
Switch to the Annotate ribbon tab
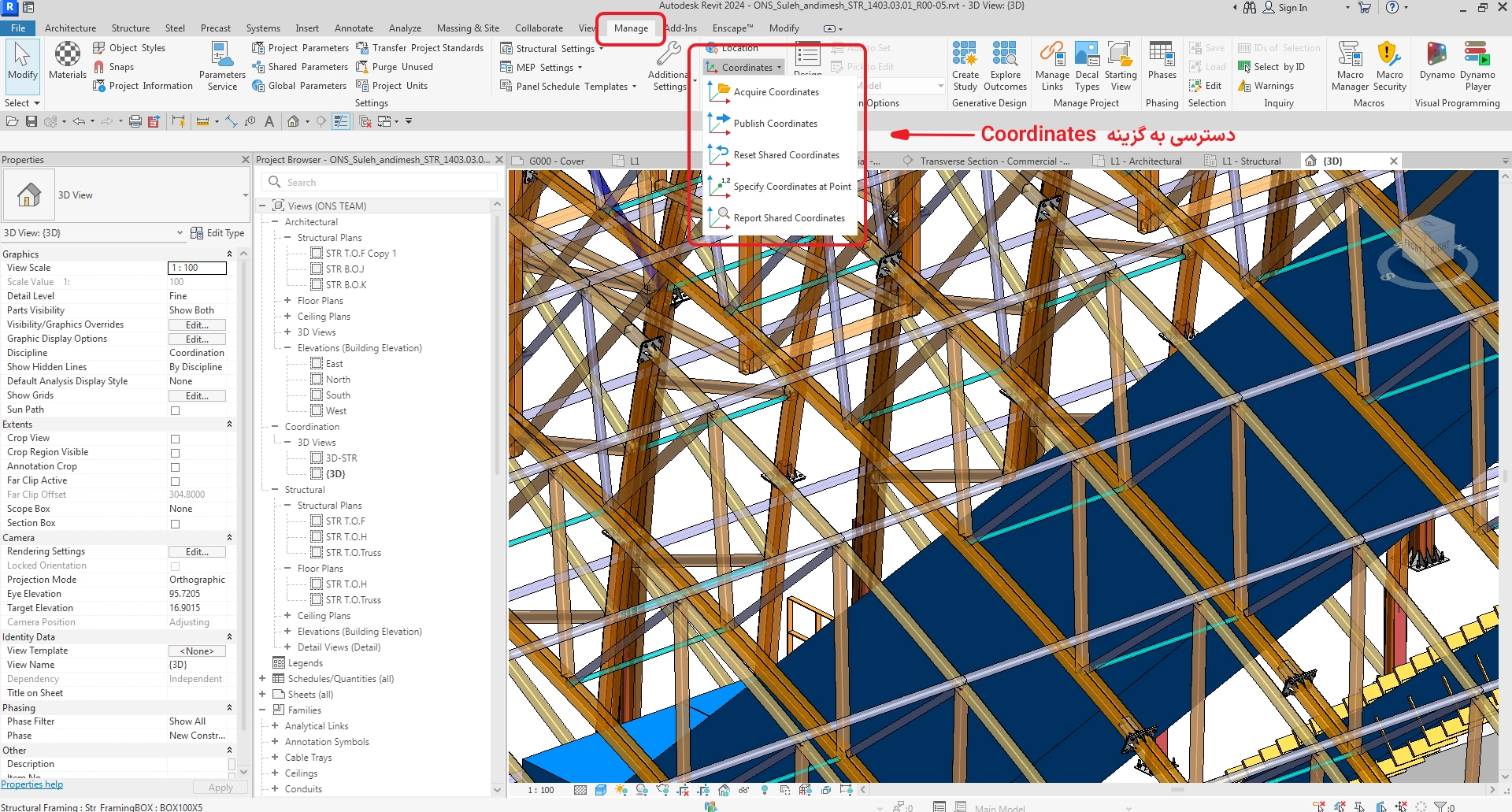[x=354, y=28]
